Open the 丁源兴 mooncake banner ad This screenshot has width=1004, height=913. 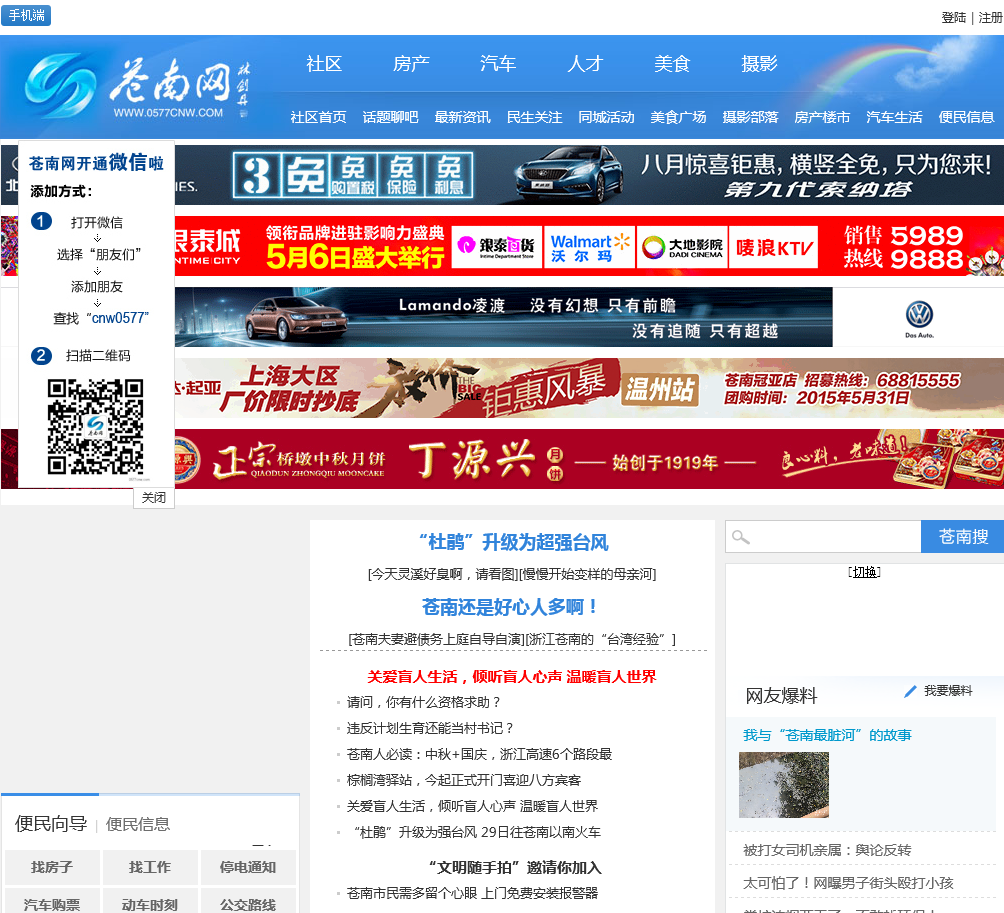589,459
